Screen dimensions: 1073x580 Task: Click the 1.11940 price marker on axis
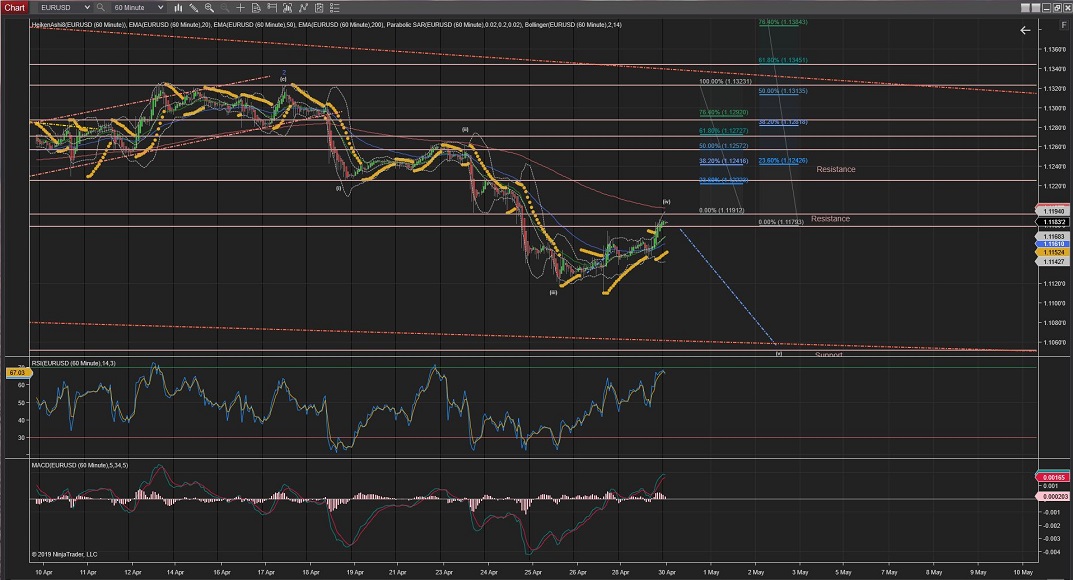point(1054,211)
